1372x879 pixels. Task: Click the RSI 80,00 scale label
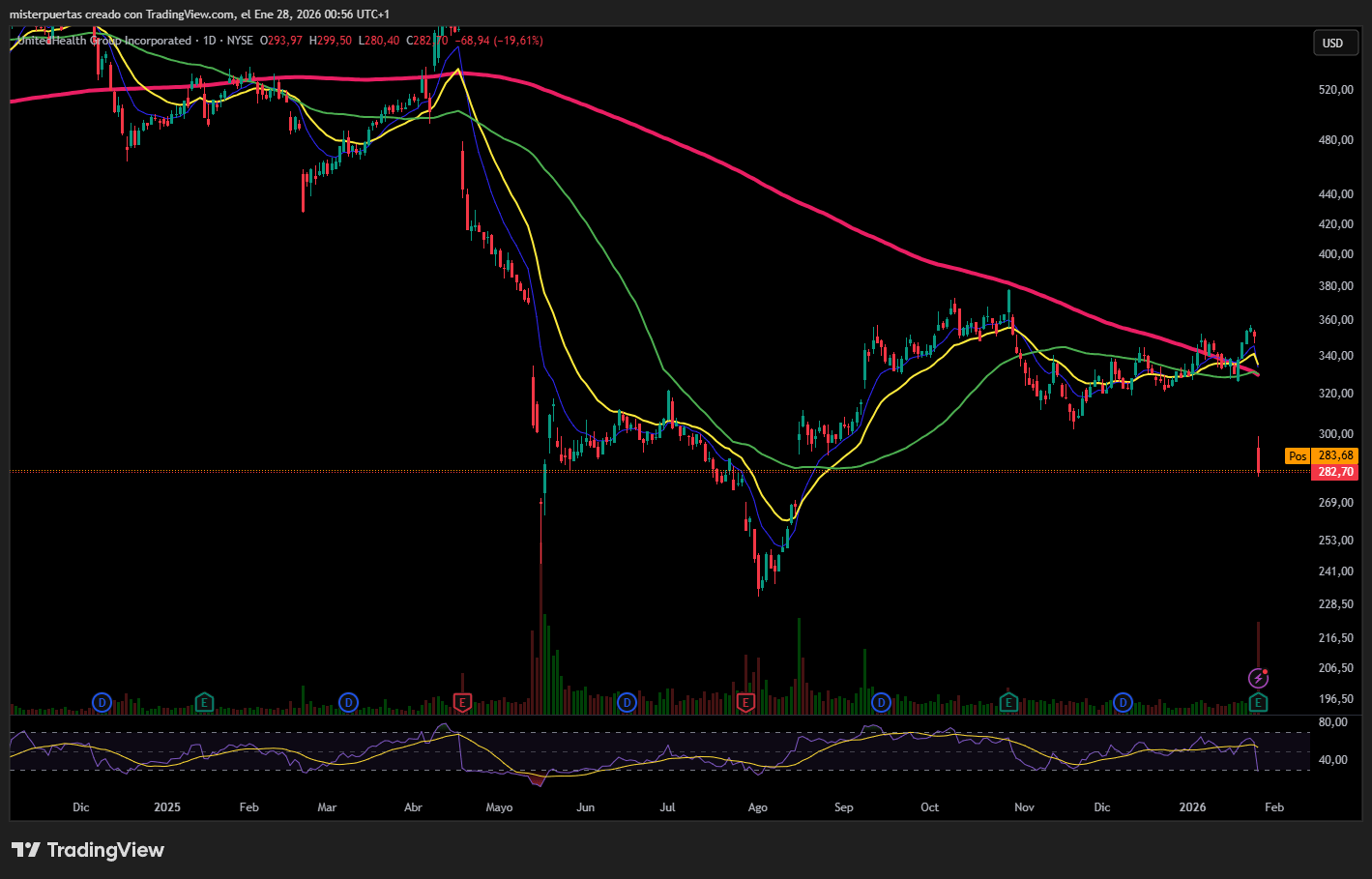[x=1332, y=722]
